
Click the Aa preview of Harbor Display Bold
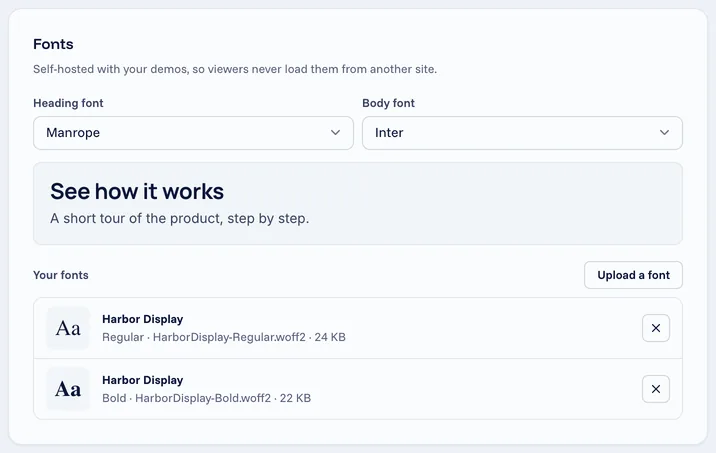68,389
